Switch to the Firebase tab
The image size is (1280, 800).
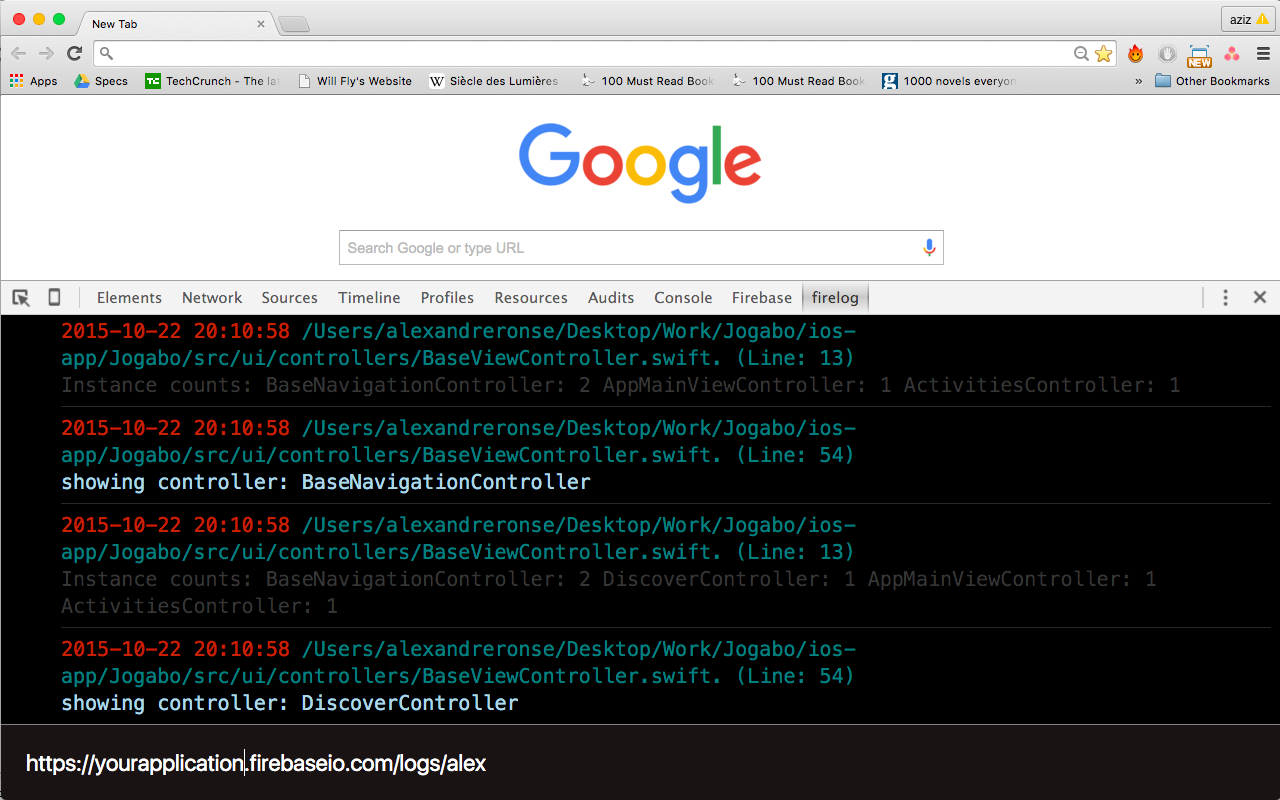pos(762,297)
